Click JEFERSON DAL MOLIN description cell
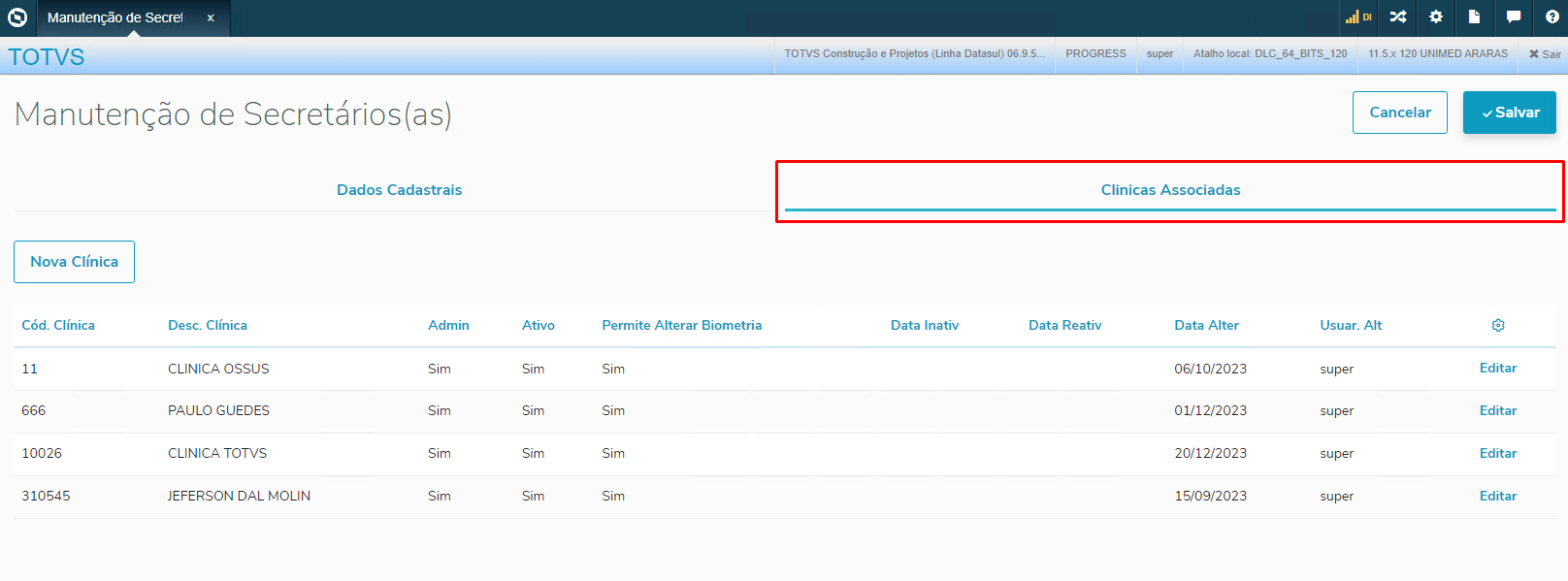 (239, 497)
